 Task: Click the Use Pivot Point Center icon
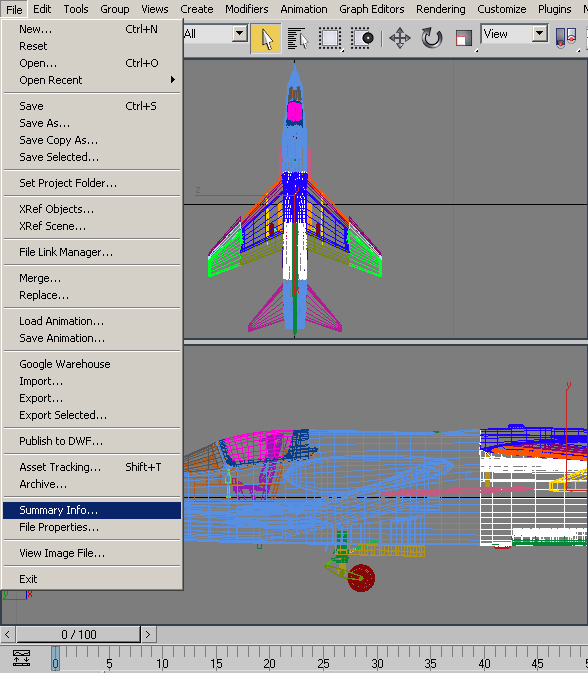[566, 39]
